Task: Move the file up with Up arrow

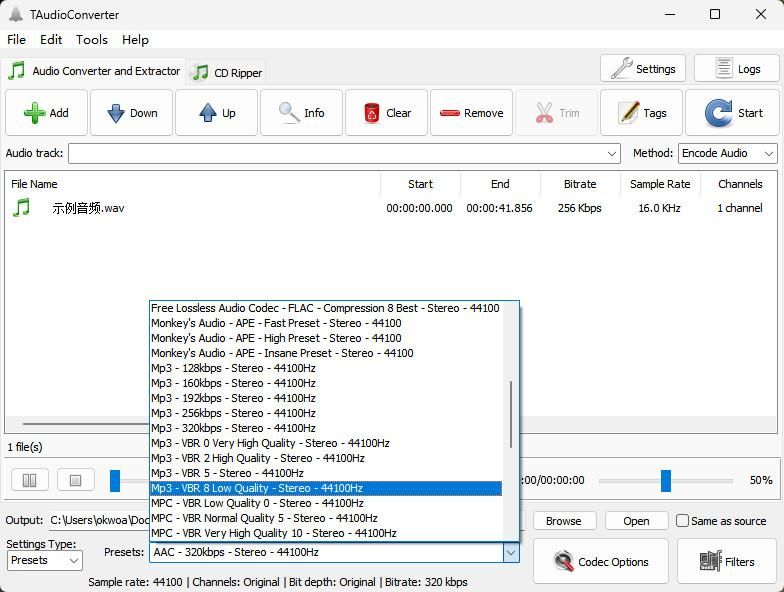Action: tap(216, 113)
